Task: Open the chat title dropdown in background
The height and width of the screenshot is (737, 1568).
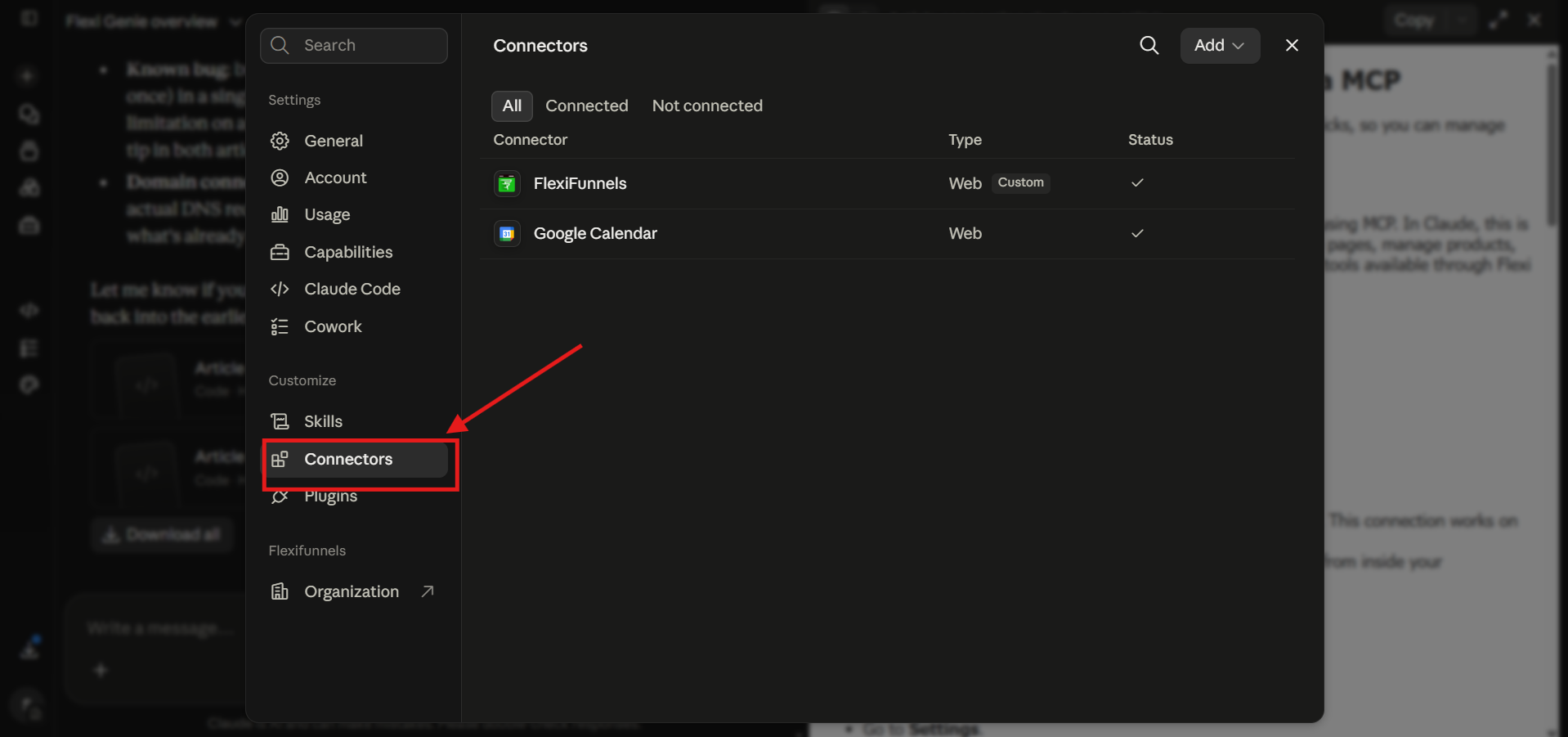Action: (235, 21)
